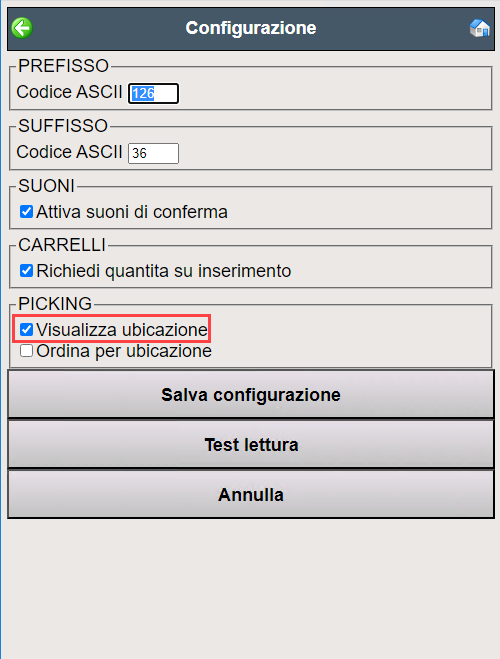Screen dimensions: 500x659
Task: Disable the Attiva suoni di conferma checkbox
Action: click(26, 211)
